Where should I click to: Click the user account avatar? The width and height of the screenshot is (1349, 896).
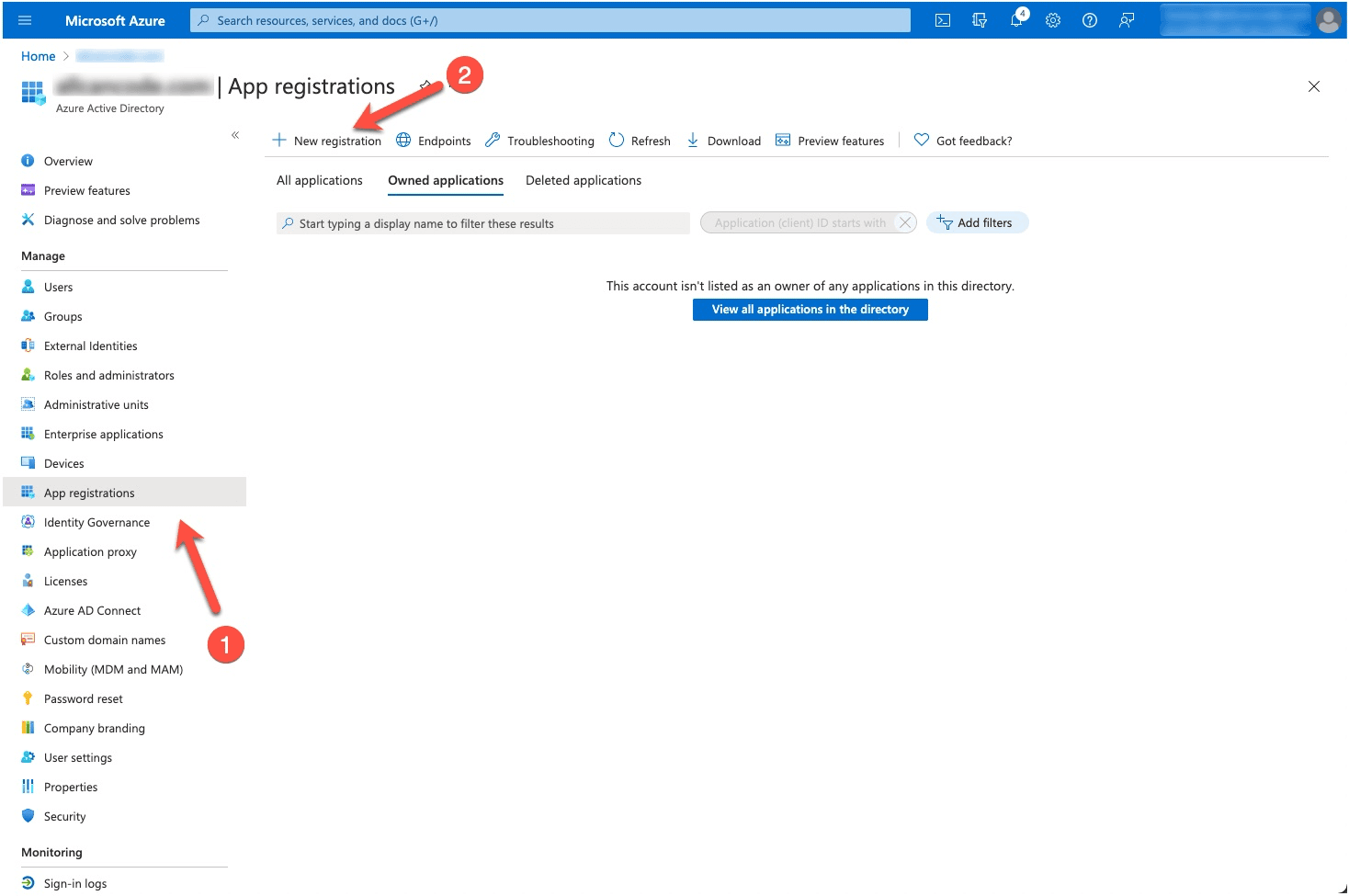1328,20
